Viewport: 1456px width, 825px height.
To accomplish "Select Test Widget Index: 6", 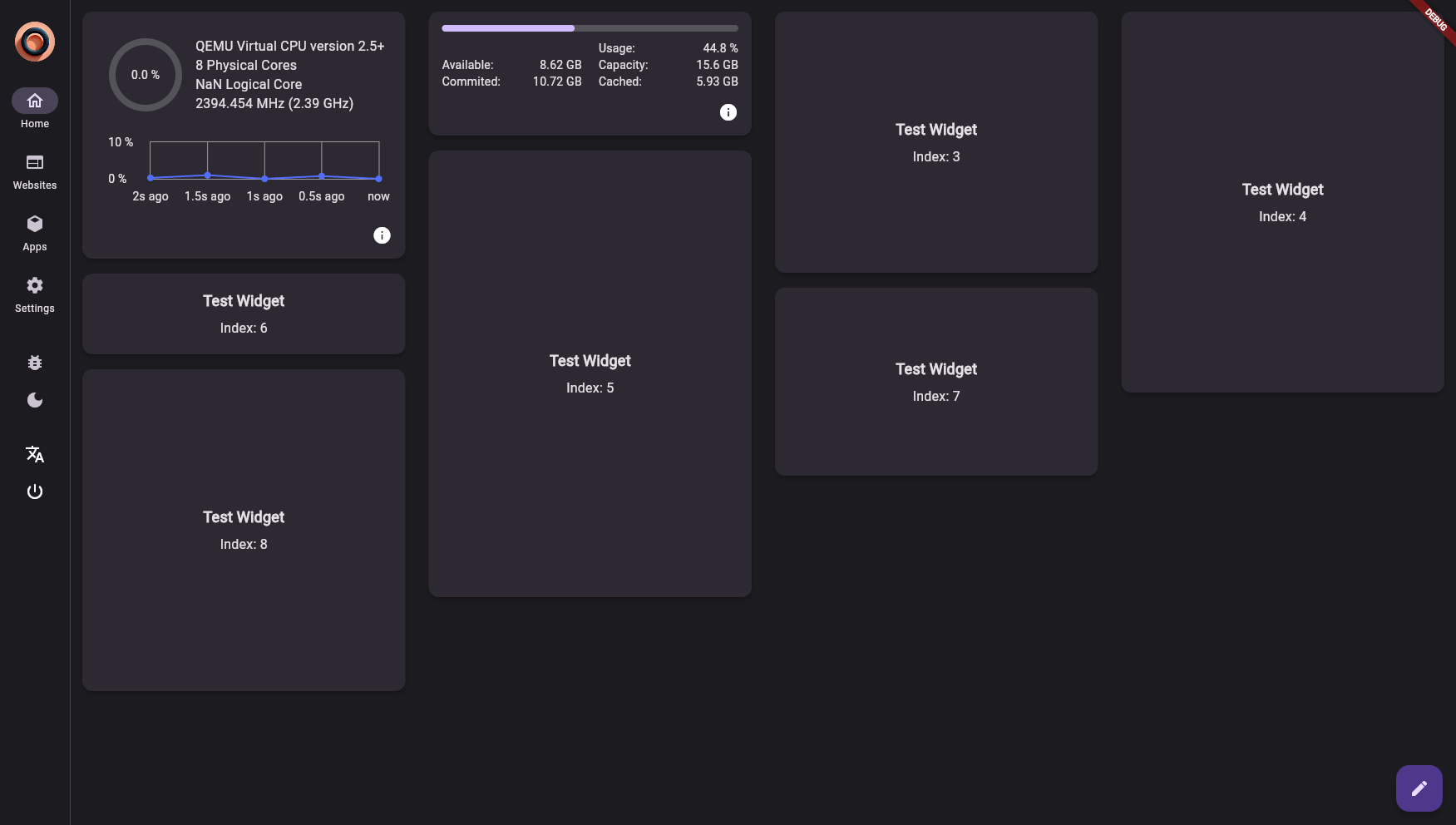I will [x=244, y=314].
